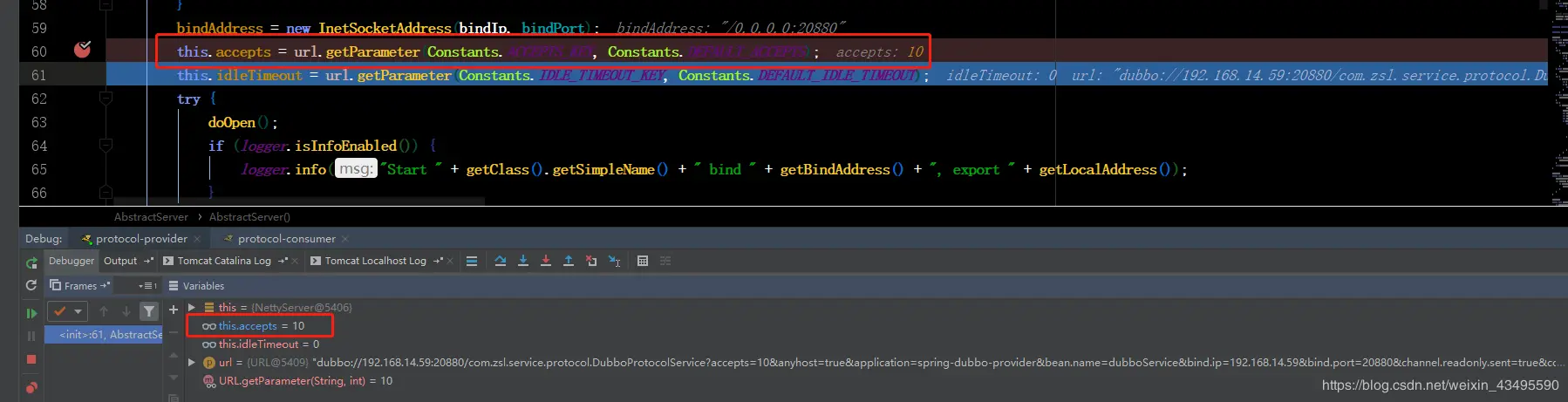Select the '<init>:61, AbstractSe' stack frame
Viewport: 1568px width, 402px height.
[104, 335]
